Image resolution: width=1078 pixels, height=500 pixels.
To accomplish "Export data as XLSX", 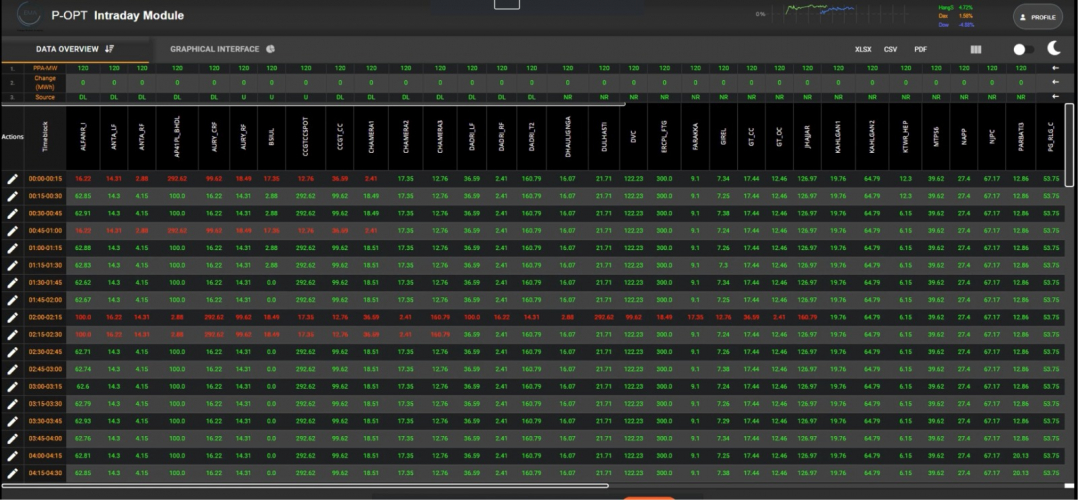I will [x=863, y=50].
